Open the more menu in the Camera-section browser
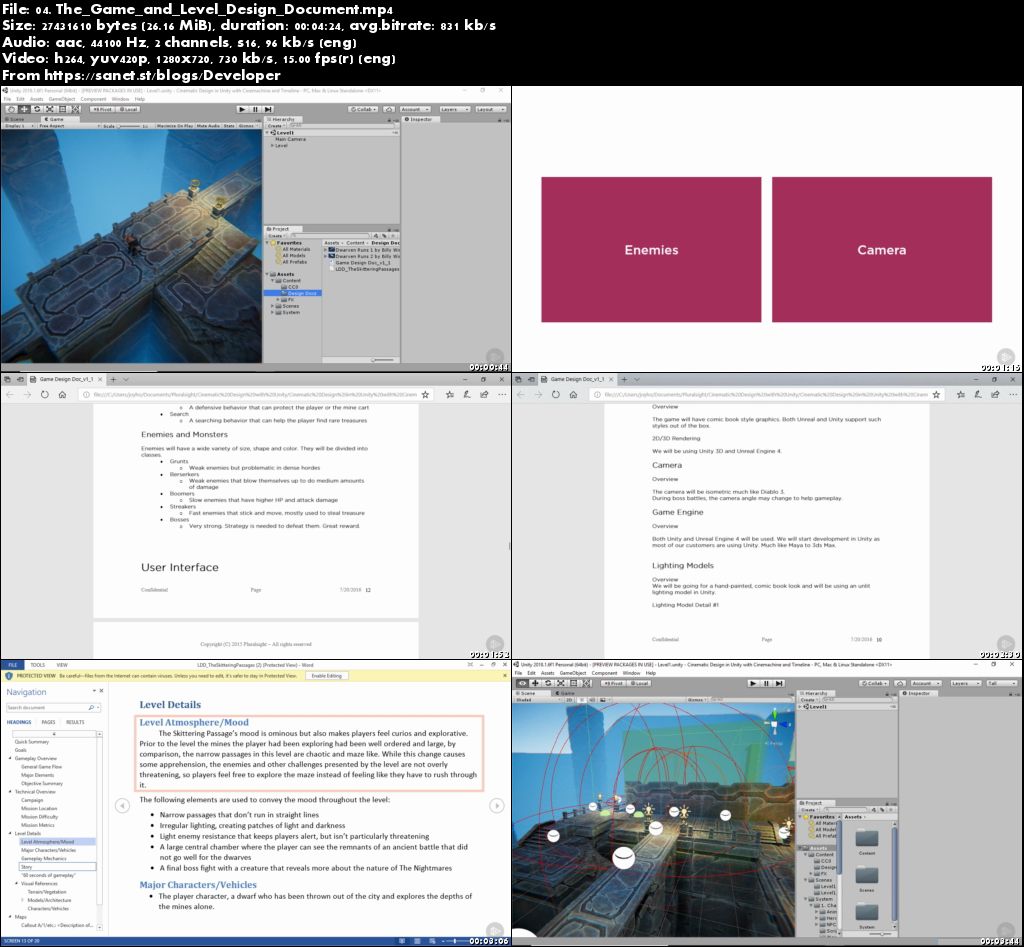Screen dimensions: 1024x947 coord(1012,394)
